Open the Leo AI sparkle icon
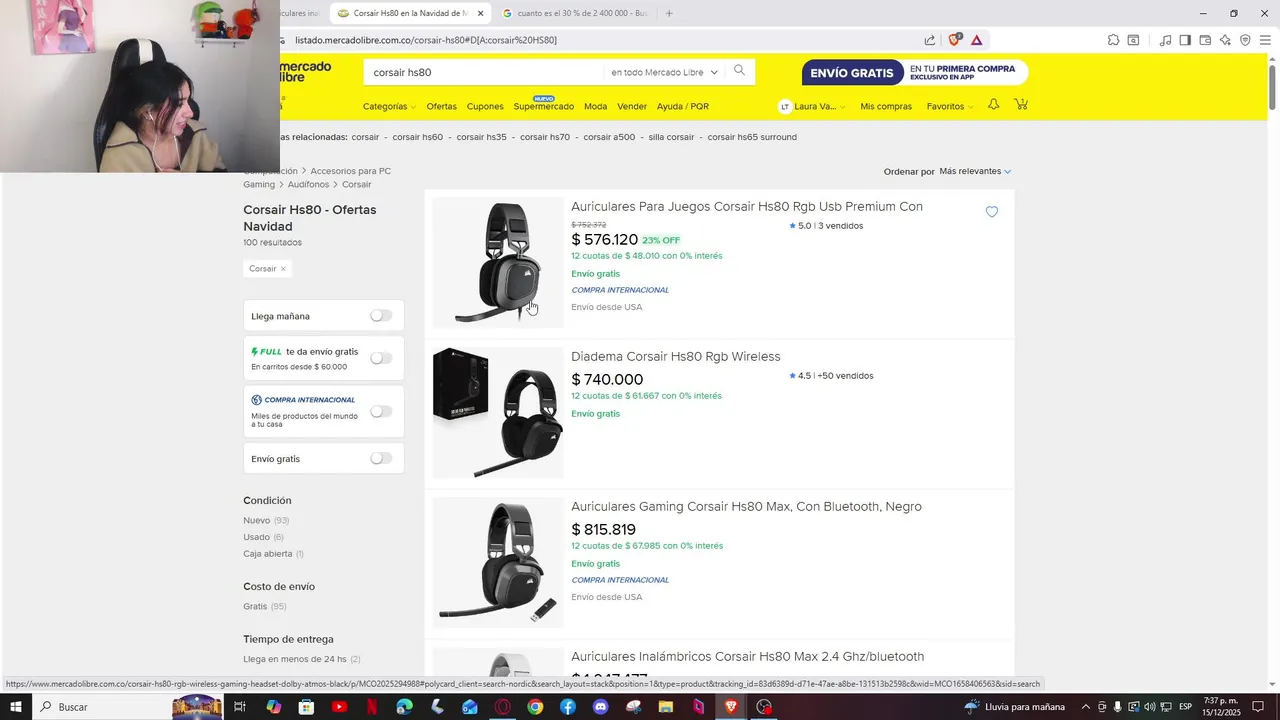 (x=1225, y=40)
